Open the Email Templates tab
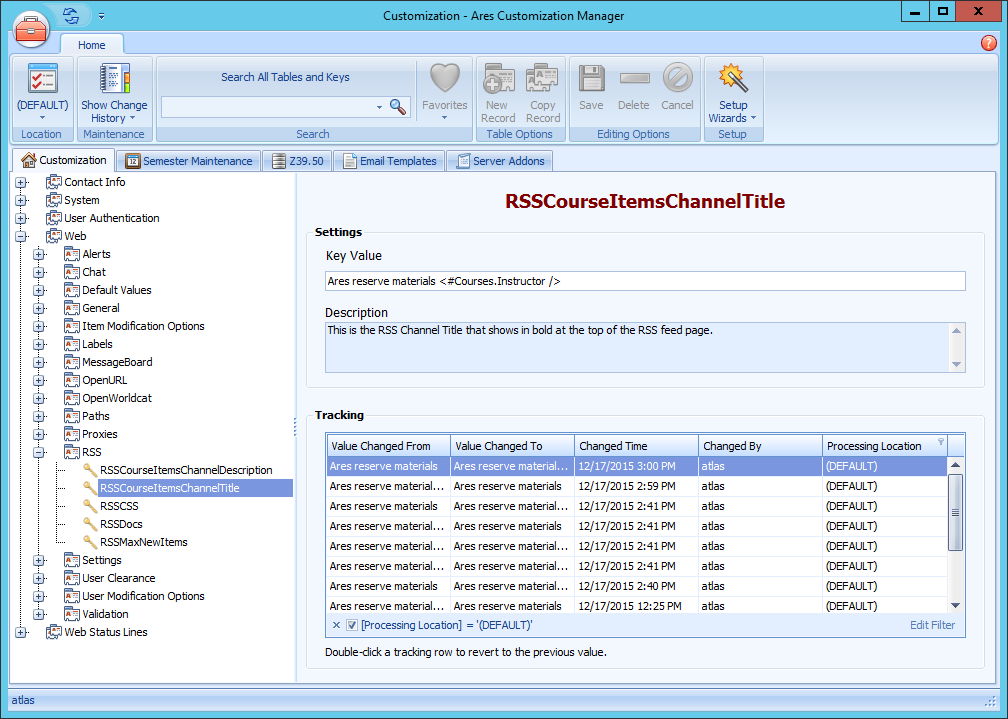 pyautogui.click(x=389, y=161)
